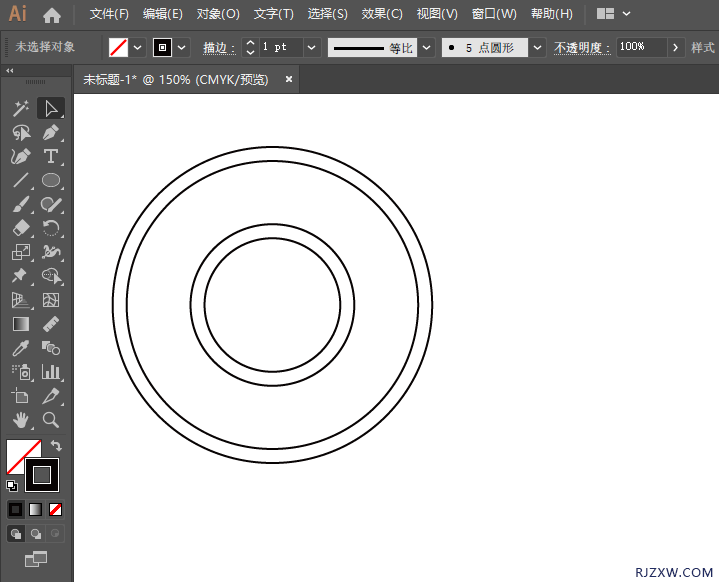The image size is (719, 582).
Task: Expand the opacity options arrow
Action: coord(675,47)
